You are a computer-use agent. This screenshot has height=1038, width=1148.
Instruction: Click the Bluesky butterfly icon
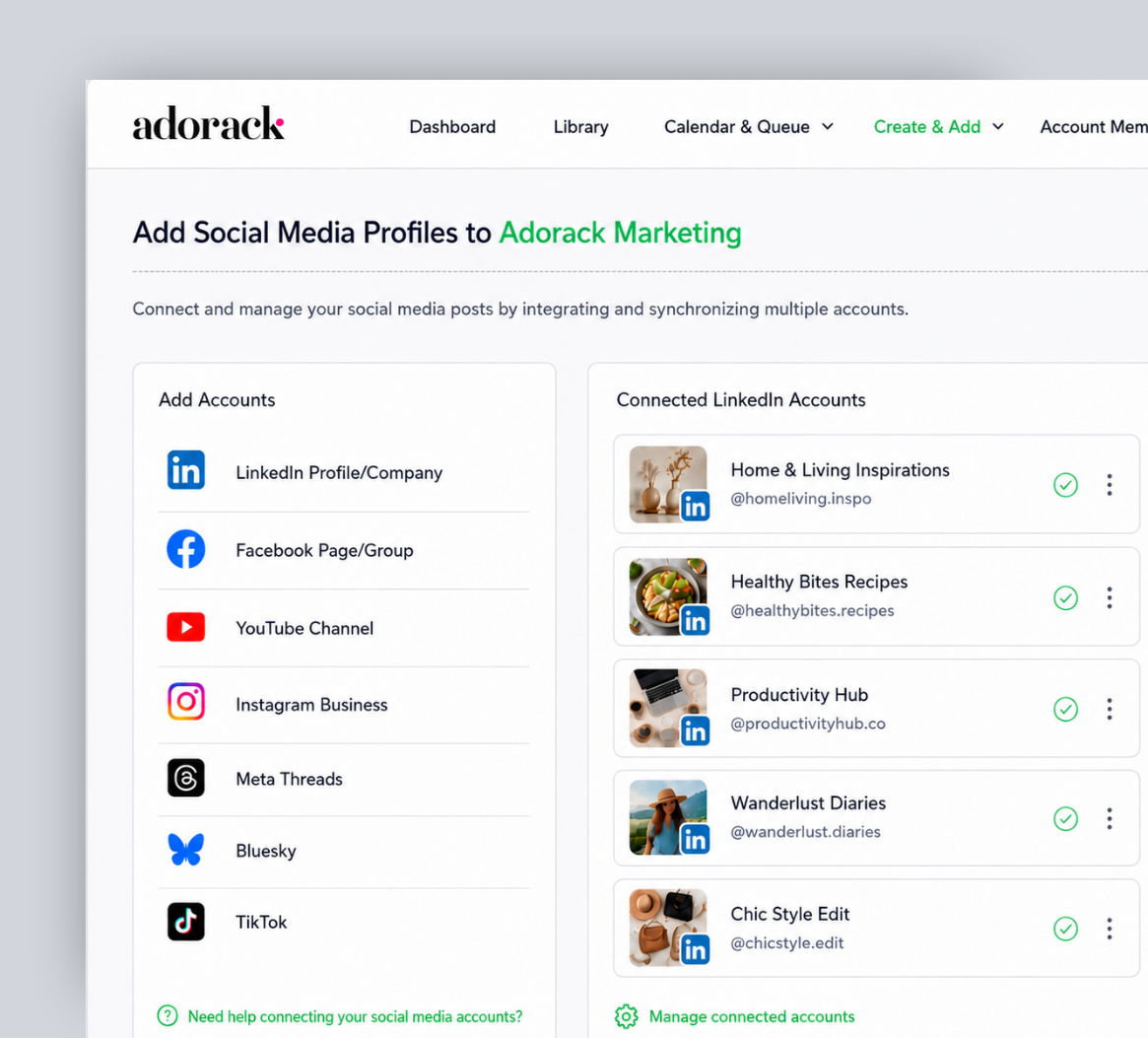pyautogui.click(x=186, y=850)
